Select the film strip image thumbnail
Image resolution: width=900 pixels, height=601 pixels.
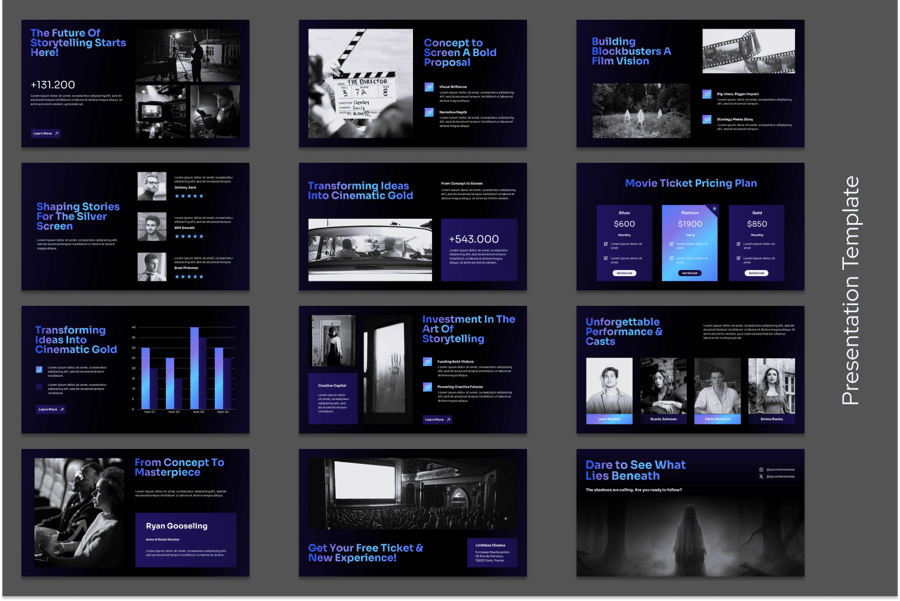pos(748,51)
